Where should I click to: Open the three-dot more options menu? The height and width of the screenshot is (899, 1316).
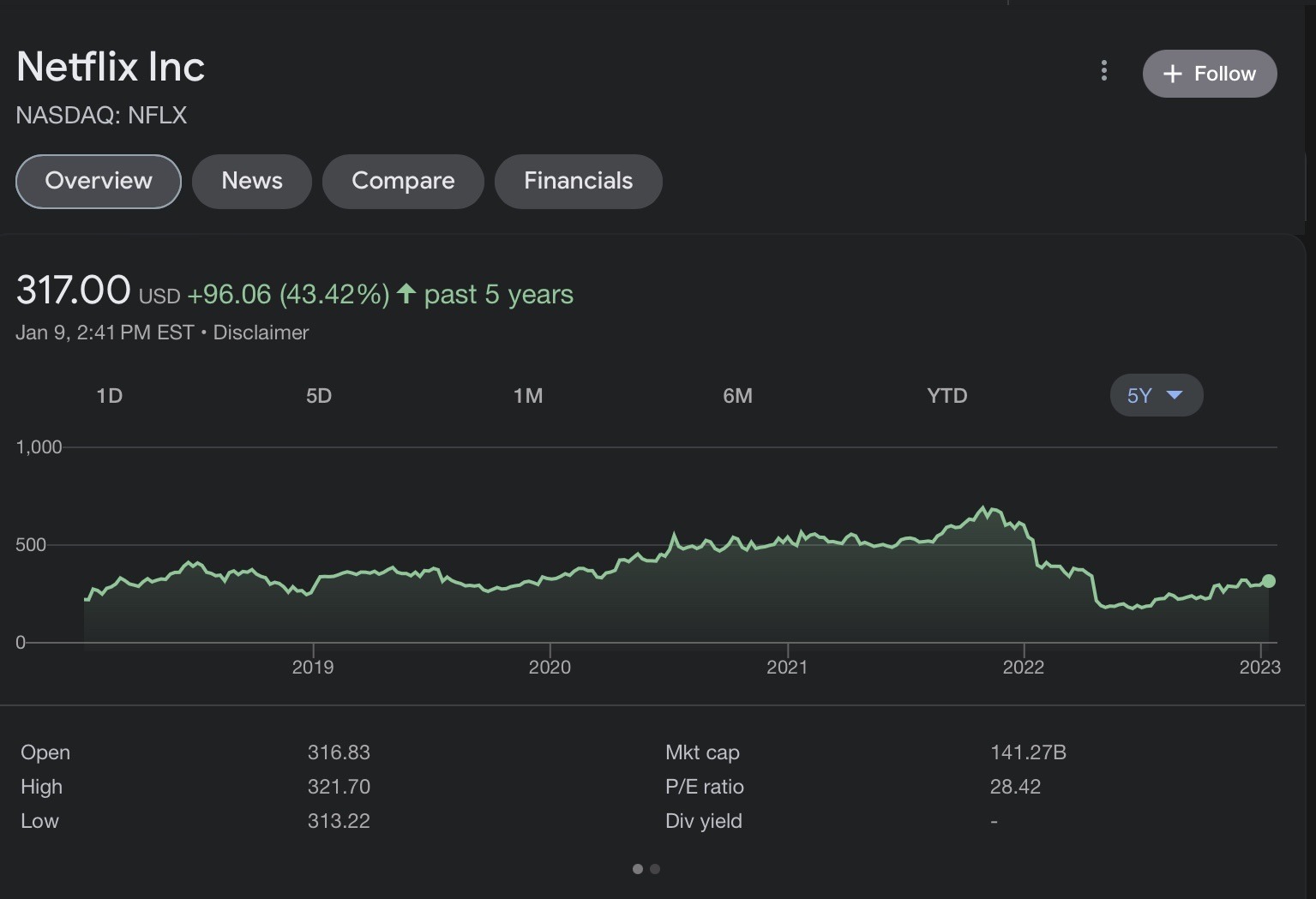(x=1103, y=71)
